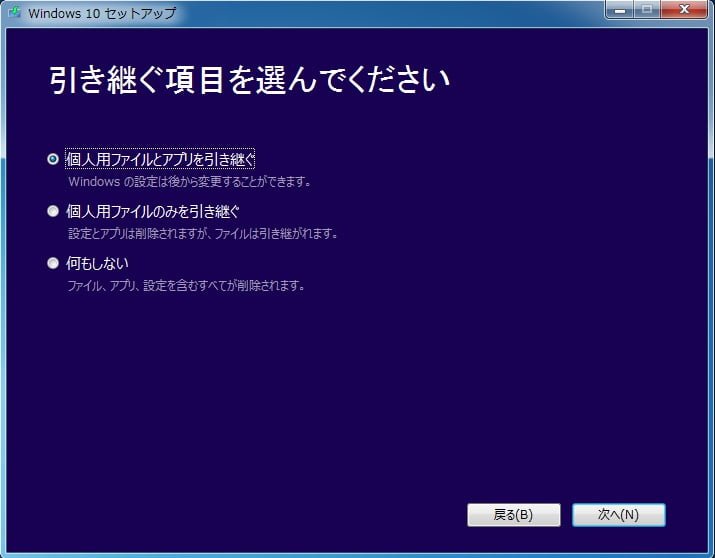The height and width of the screenshot is (558, 715).
Task: Minimize the Windows 10 Setup window
Action: pyautogui.click(x=620, y=10)
